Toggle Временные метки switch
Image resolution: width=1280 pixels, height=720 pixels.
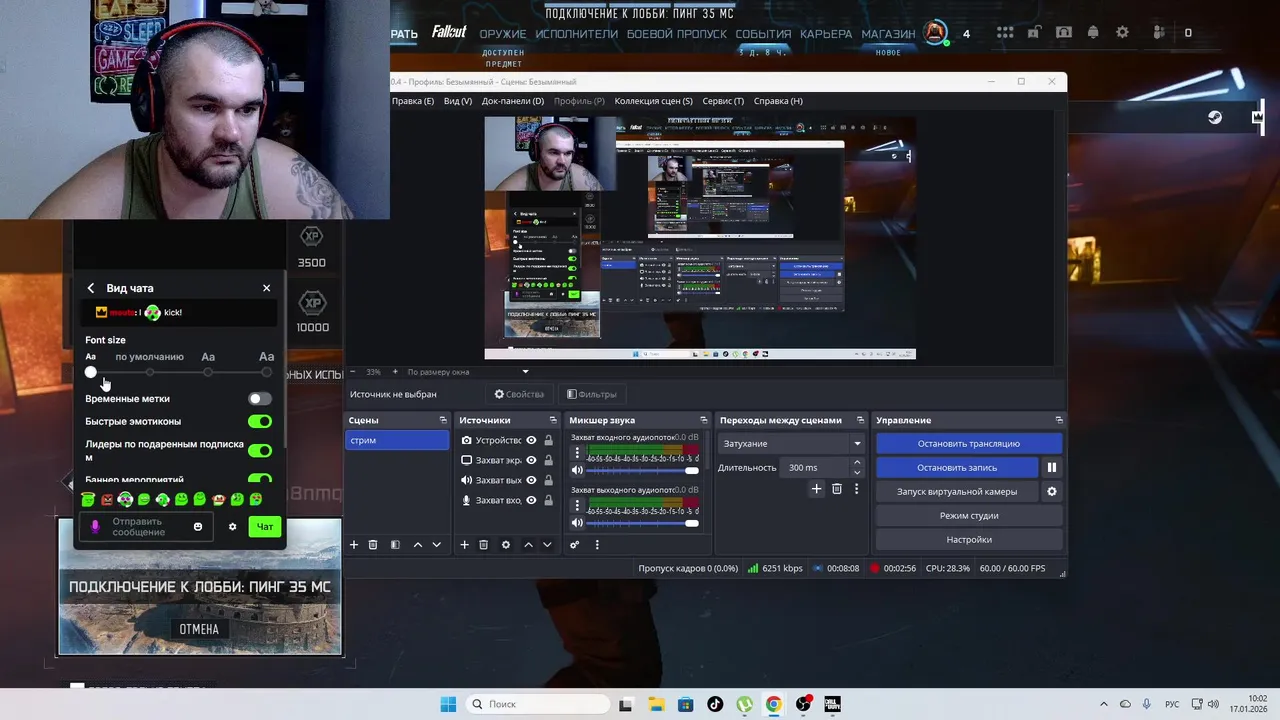tap(260, 398)
